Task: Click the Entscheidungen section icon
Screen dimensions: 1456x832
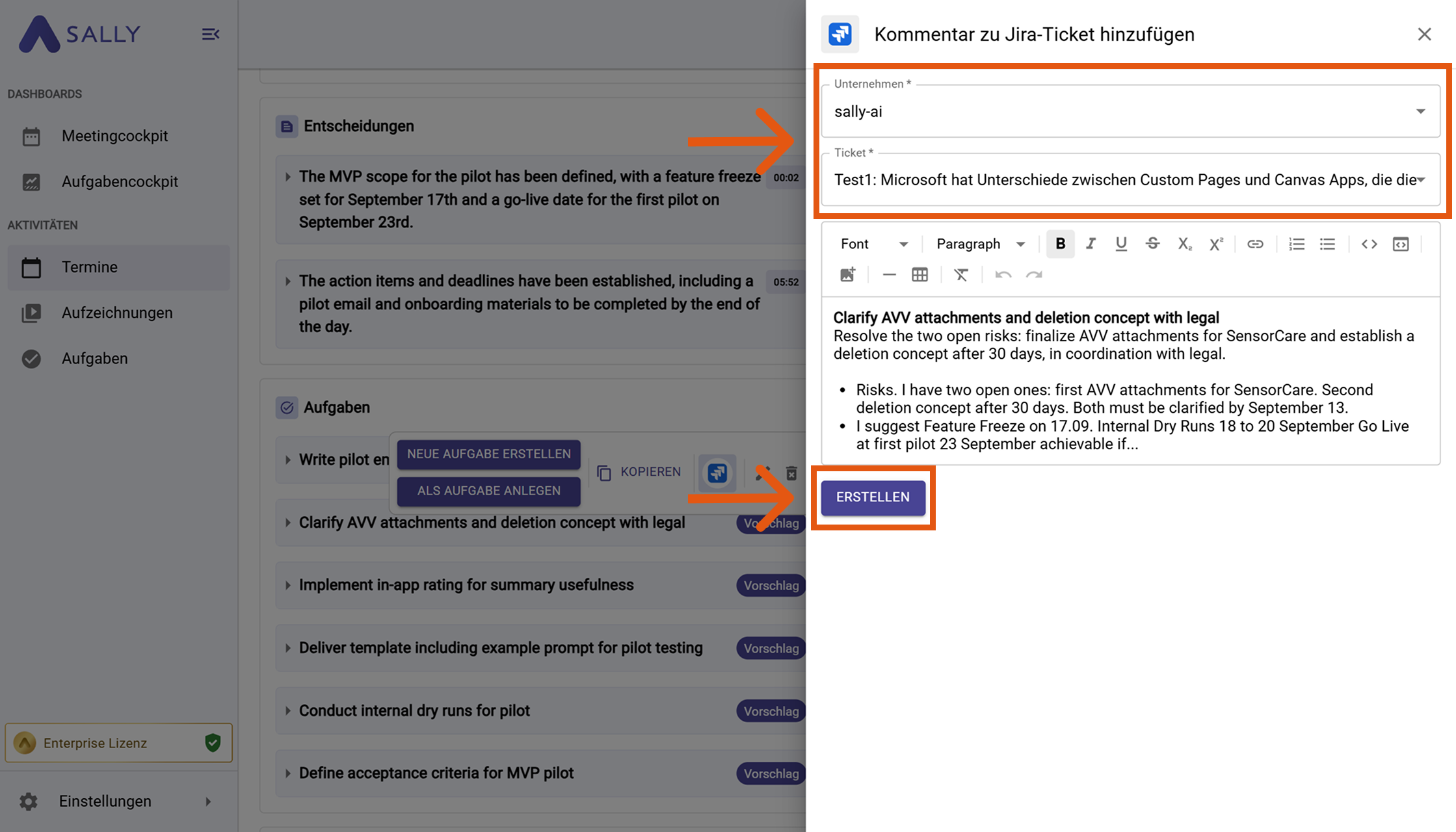Action: [x=286, y=126]
